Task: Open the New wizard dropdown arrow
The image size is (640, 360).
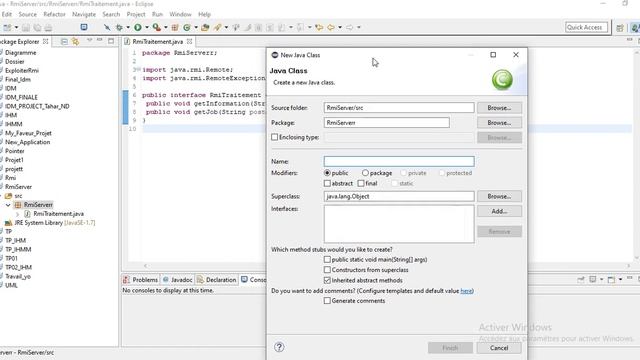Action: [16, 27]
